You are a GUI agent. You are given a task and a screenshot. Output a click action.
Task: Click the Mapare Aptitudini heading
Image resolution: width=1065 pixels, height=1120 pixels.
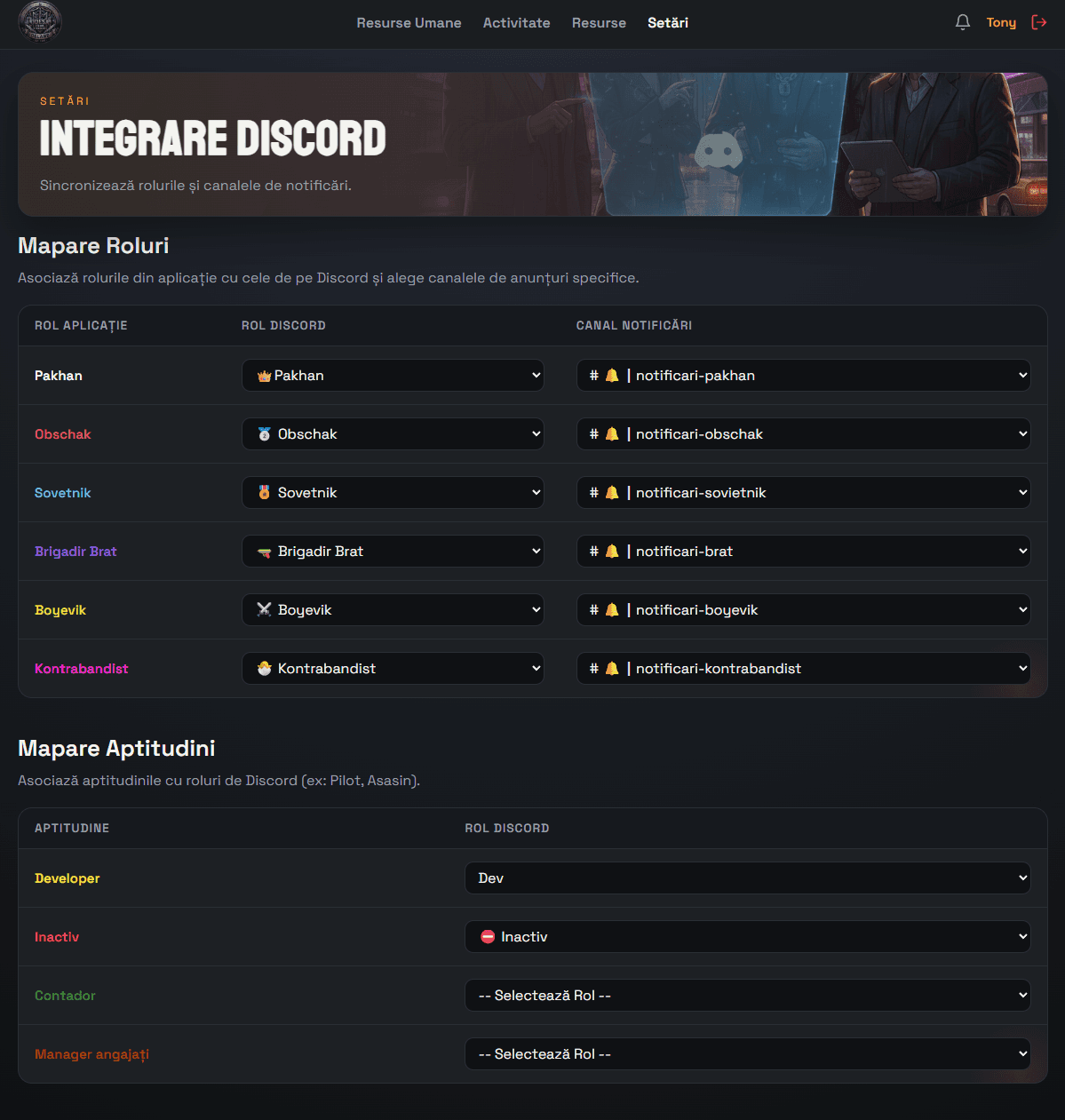point(116,749)
